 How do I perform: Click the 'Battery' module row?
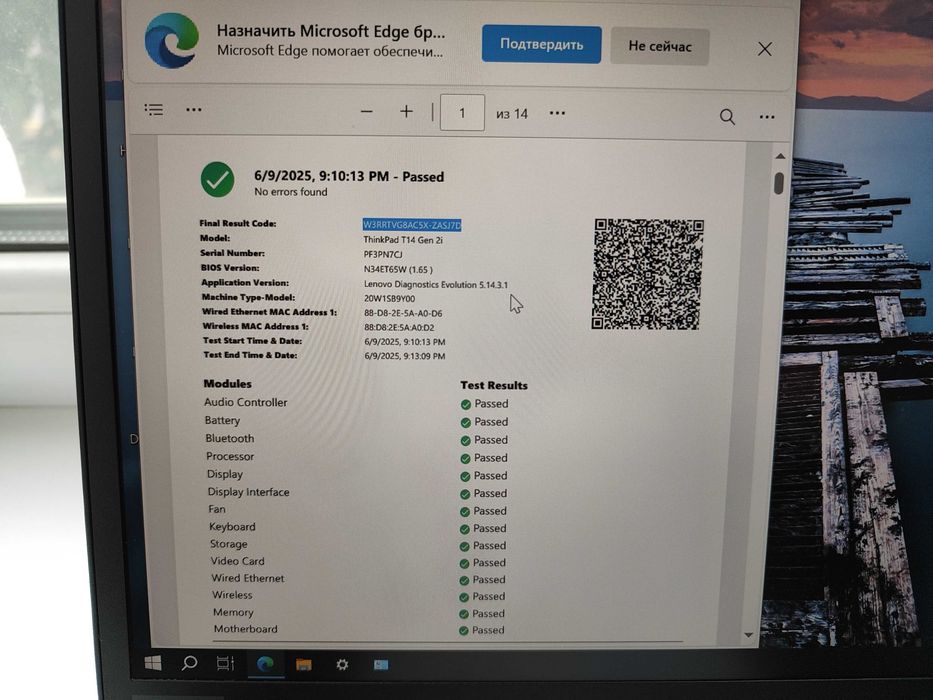pos(222,420)
